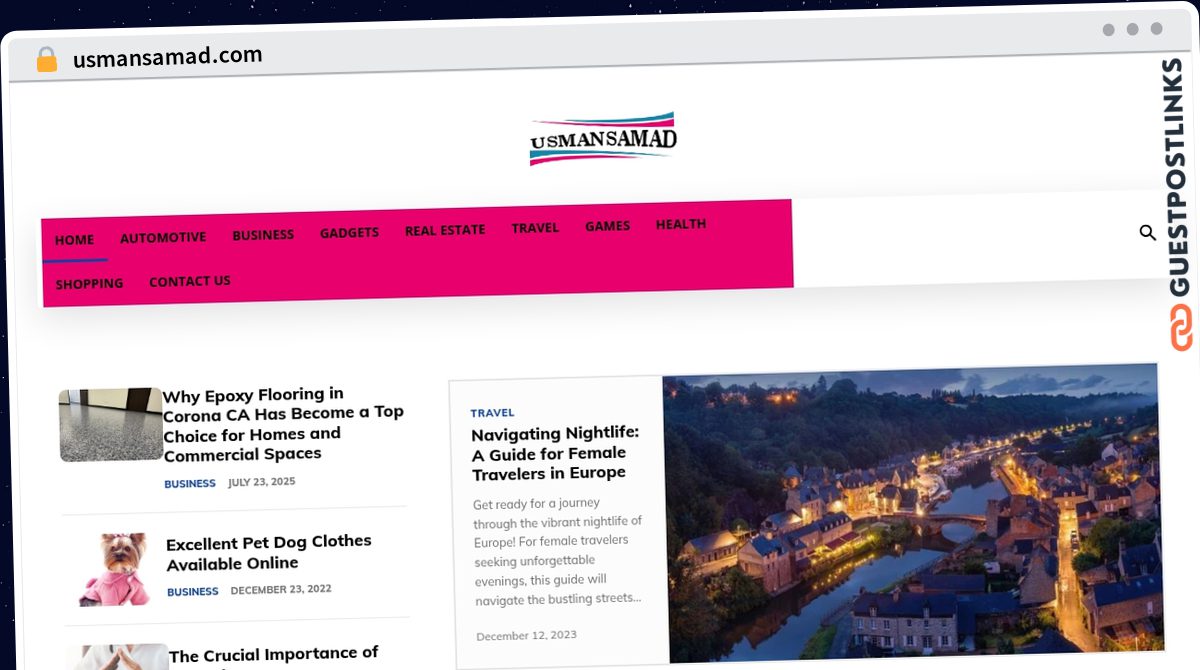Go to the Home menu item
The height and width of the screenshot is (670, 1200).
[x=75, y=240]
